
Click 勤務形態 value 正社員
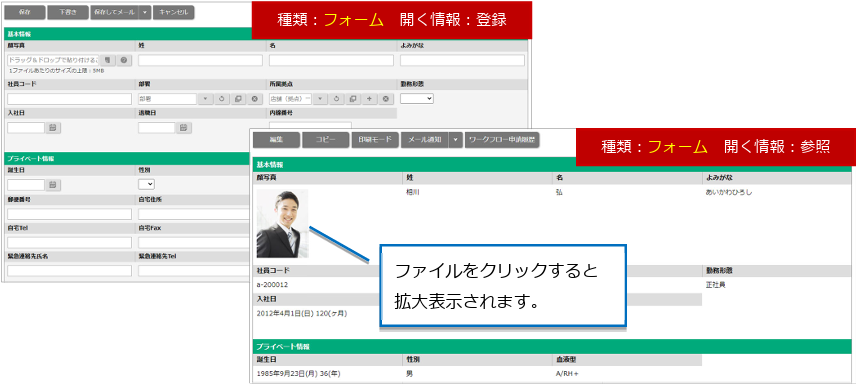(x=716, y=285)
